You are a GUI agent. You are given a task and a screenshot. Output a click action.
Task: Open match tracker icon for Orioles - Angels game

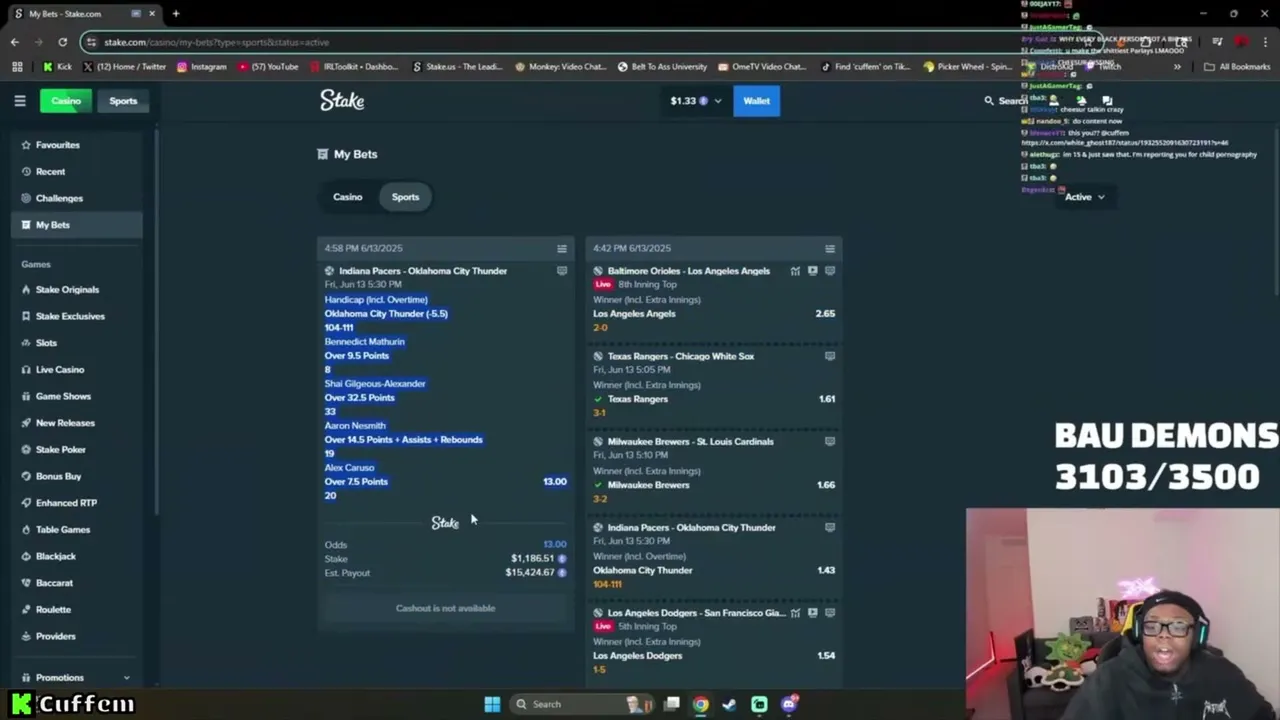pos(830,271)
